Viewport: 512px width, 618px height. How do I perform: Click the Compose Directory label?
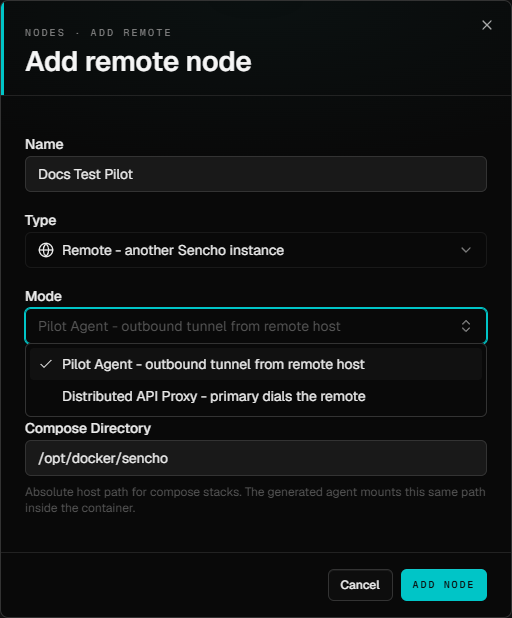pos(88,428)
